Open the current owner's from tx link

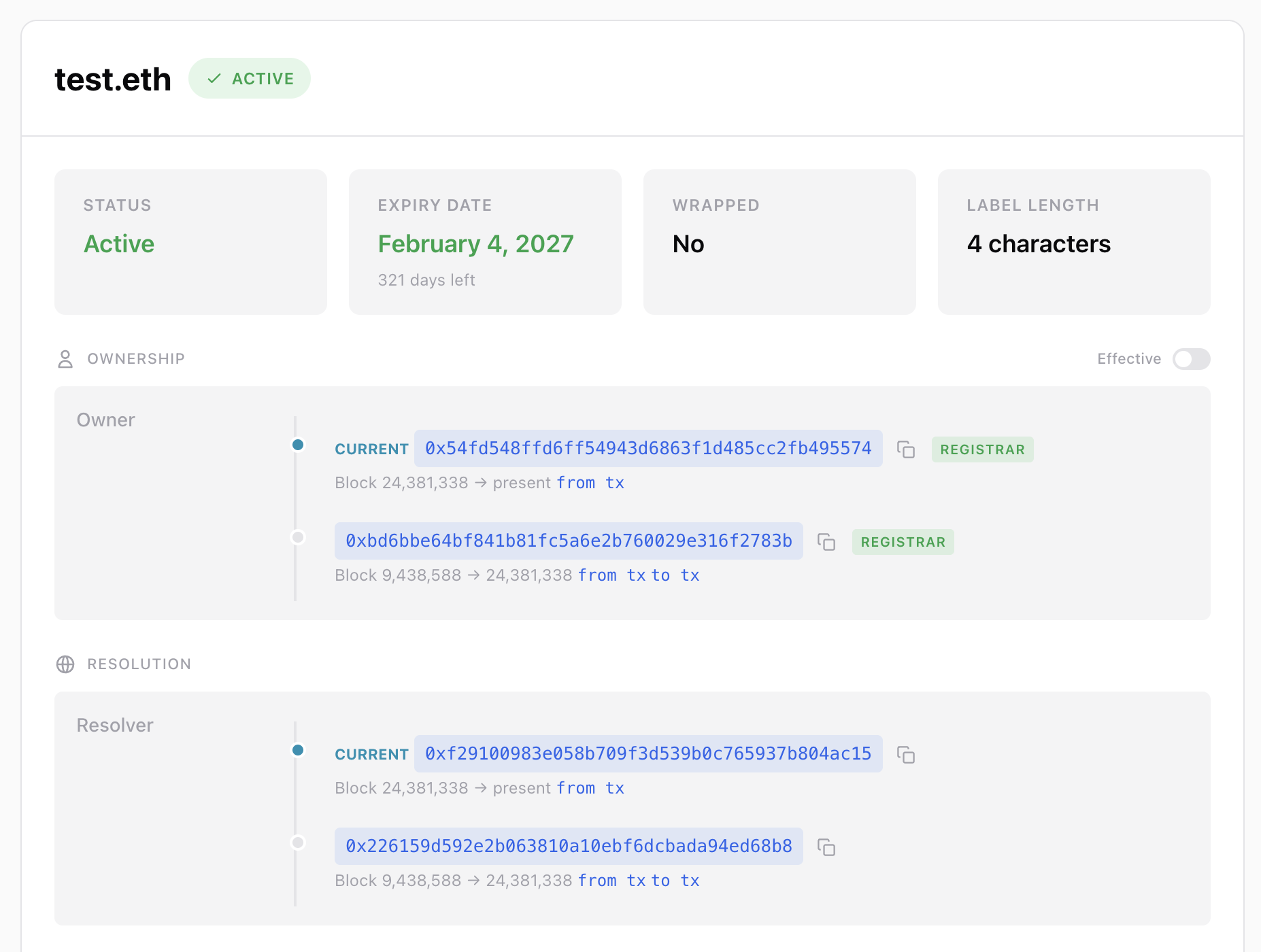pyautogui.click(x=590, y=483)
